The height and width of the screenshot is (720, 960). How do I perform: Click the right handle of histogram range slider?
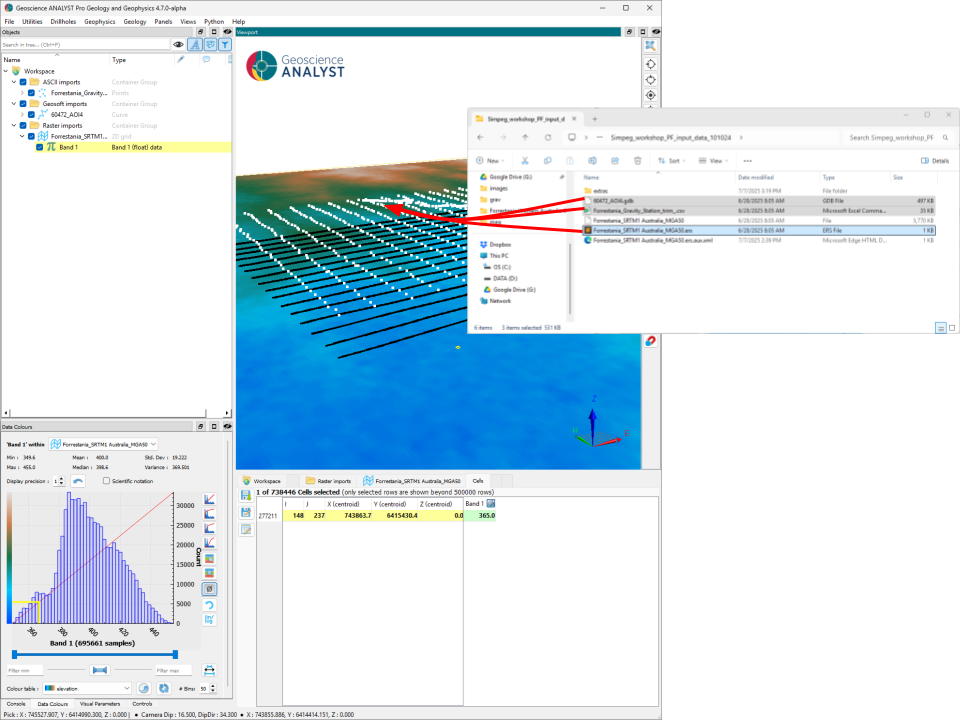coord(176,654)
